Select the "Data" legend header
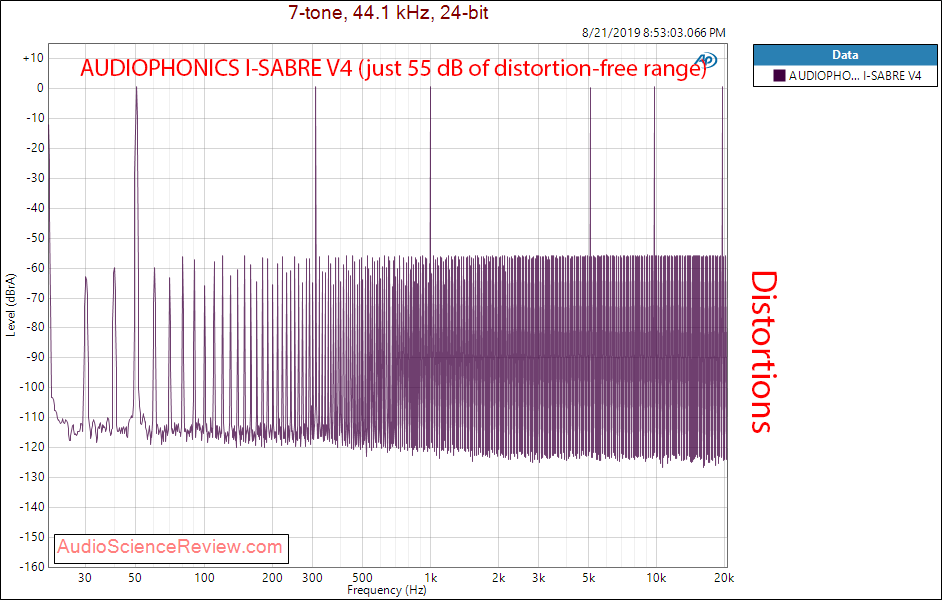942x600 pixels. pyautogui.click(x=845, y=55)
